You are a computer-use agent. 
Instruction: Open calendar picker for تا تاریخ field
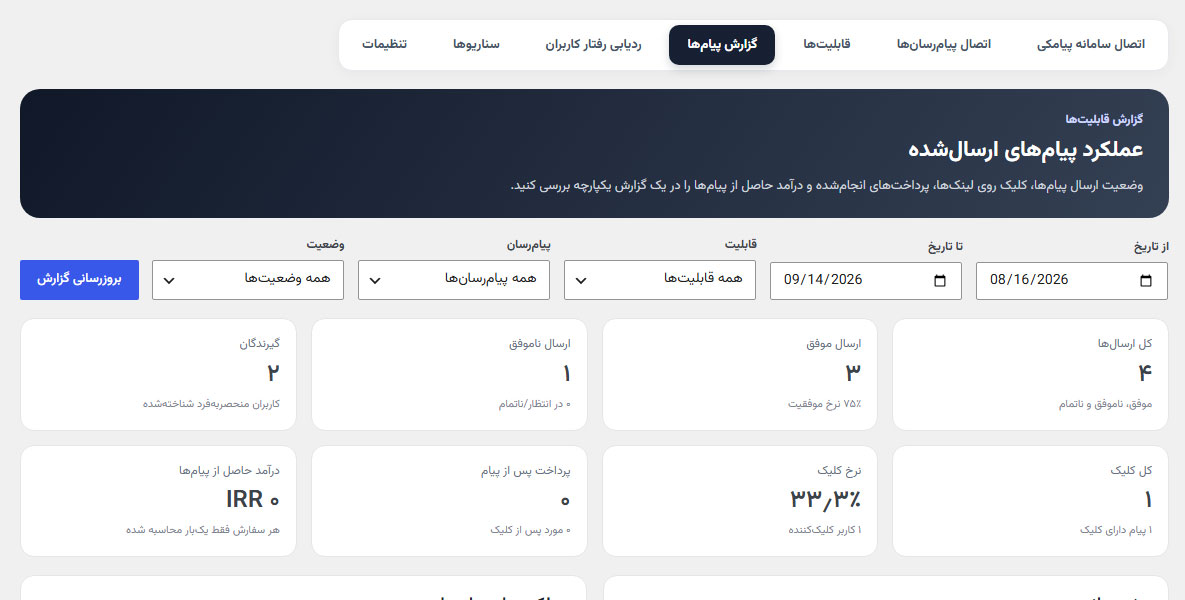[x=940, y=280]
